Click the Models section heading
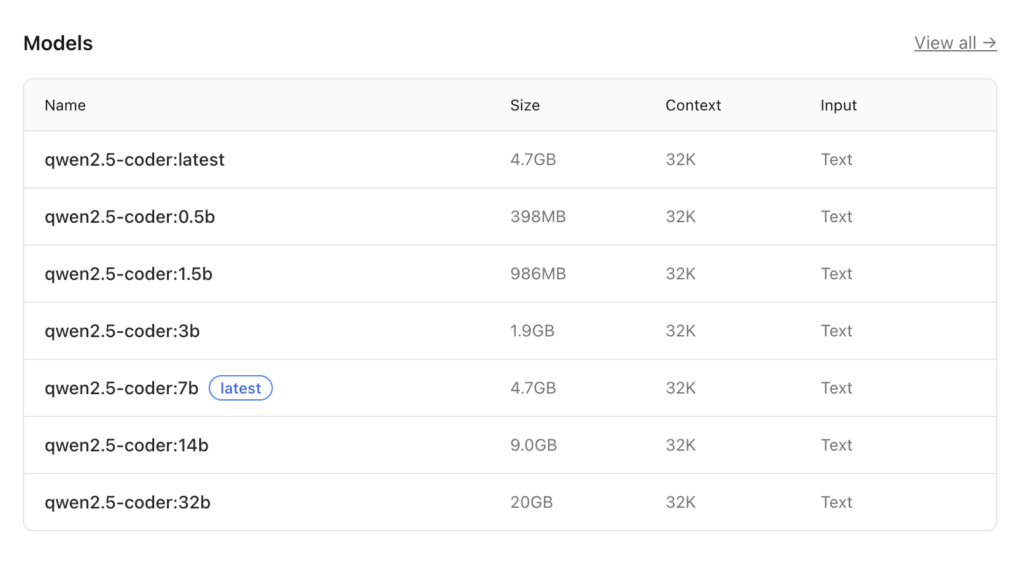This screenshot has width=1024, height=584. [58, 43]
